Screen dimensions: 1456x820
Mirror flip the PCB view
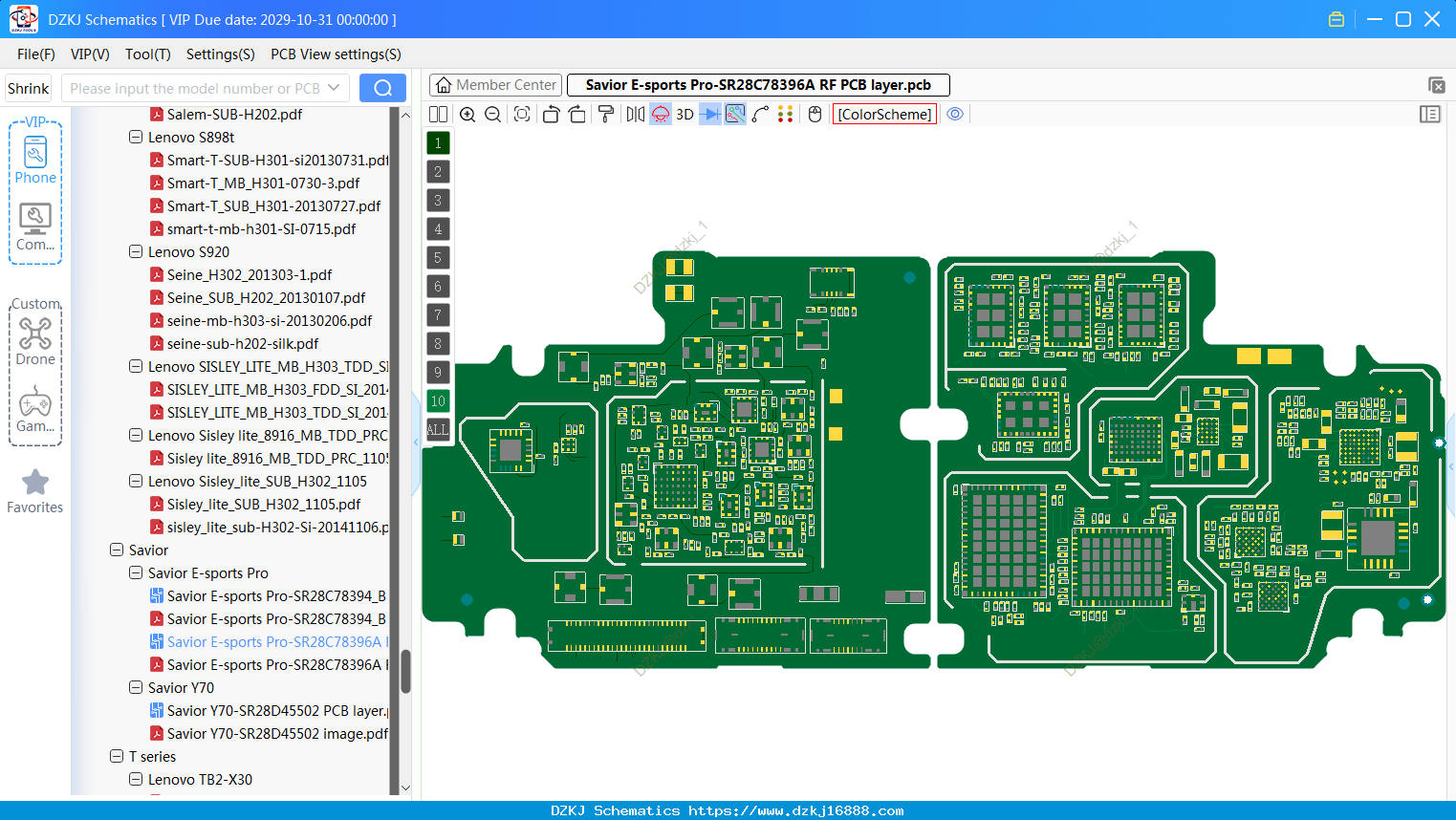(636, 115)
